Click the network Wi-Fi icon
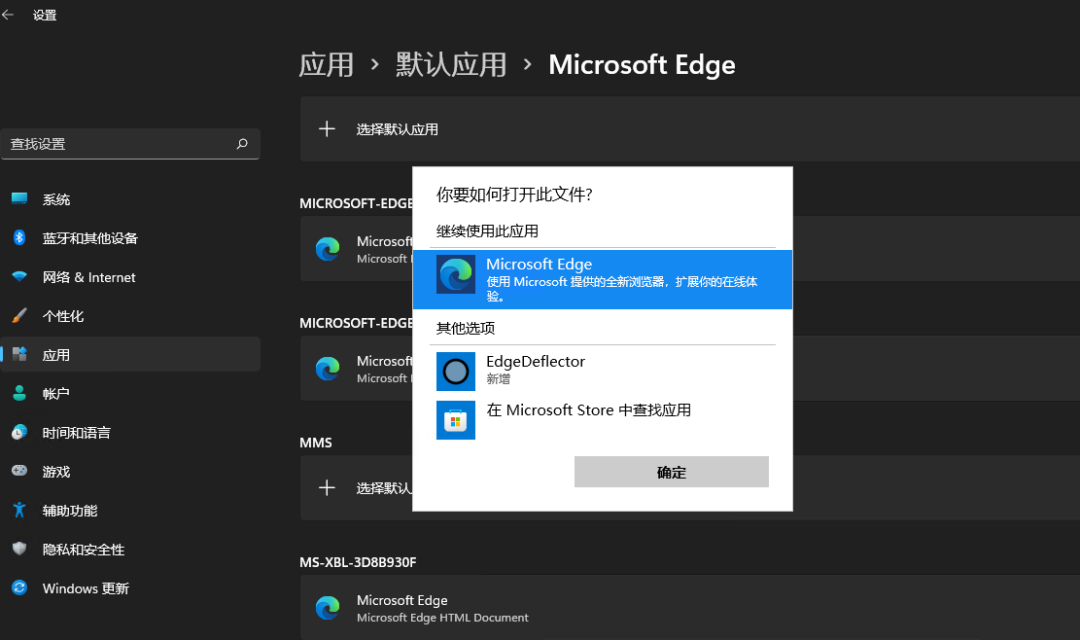Screen dimensions: 1080x640 (x=19, y=276)
